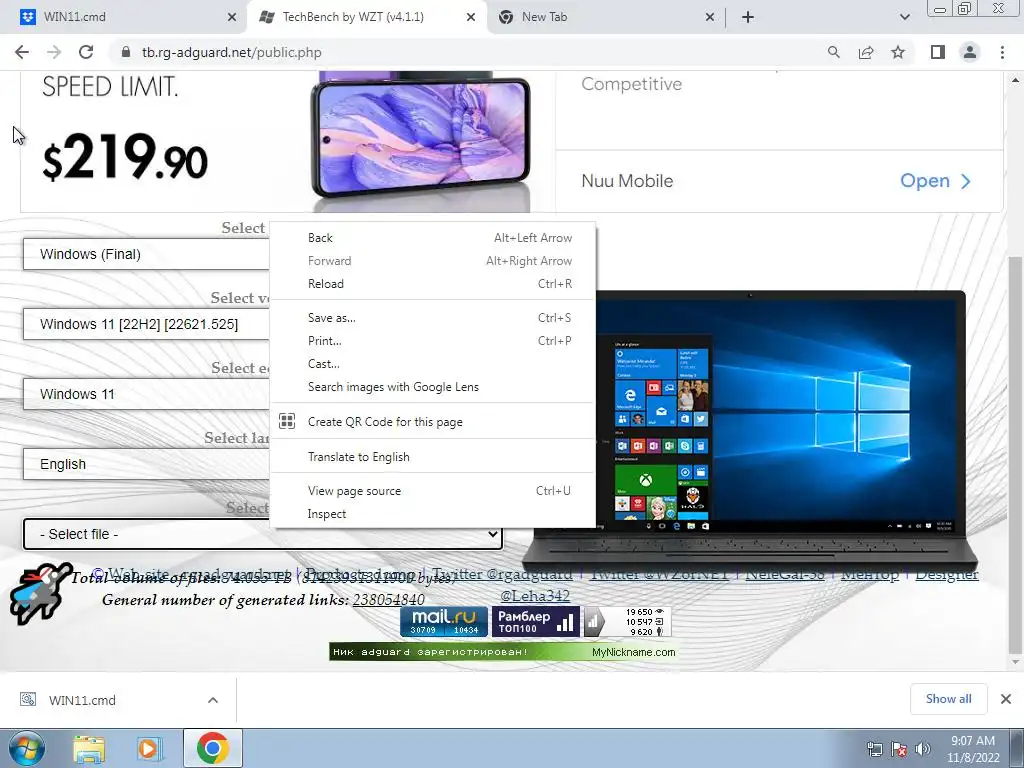This screenshot has height=768, width=1024.
Task: Select Save as... in the context menu
Action: point(432,317)
